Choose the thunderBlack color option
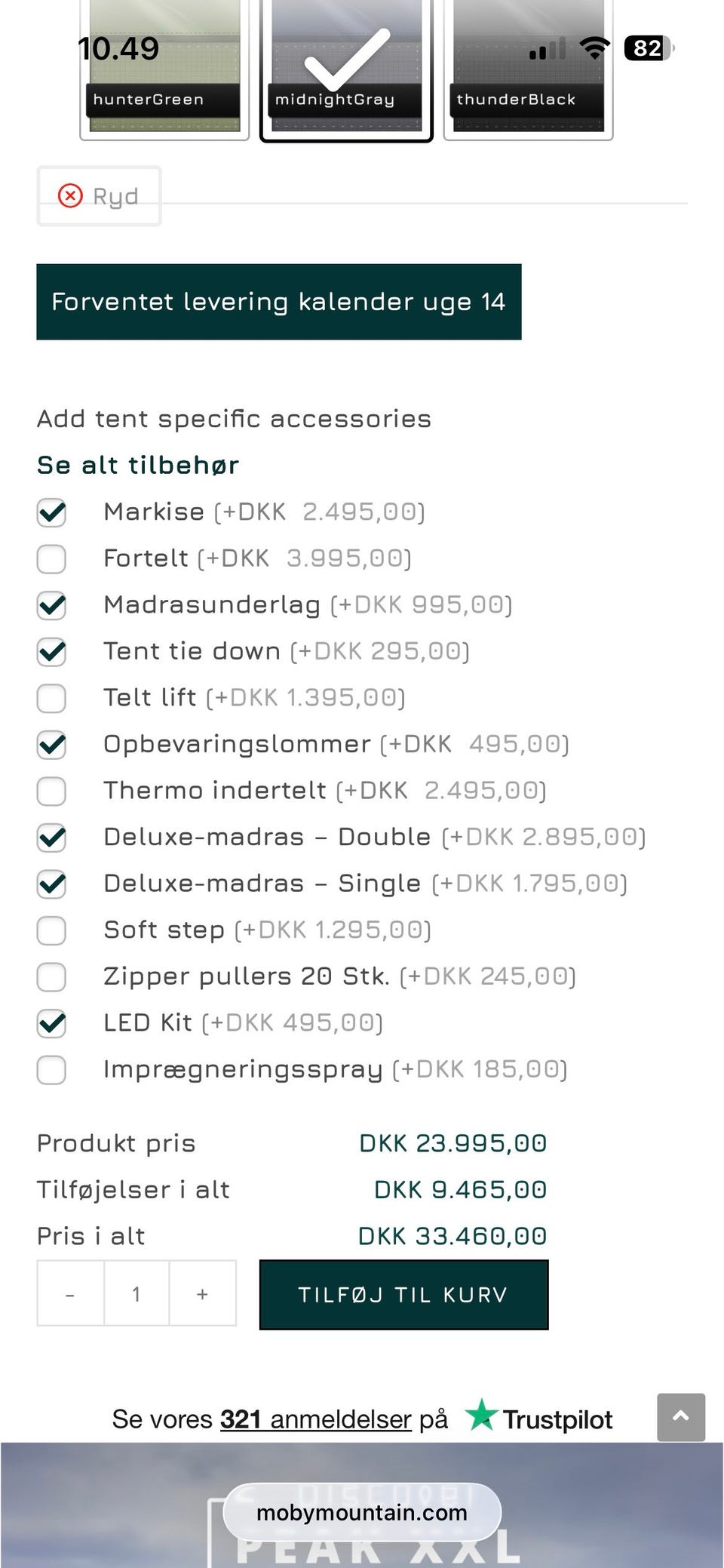Screen dimensions: 724x1568 [528, 72]
